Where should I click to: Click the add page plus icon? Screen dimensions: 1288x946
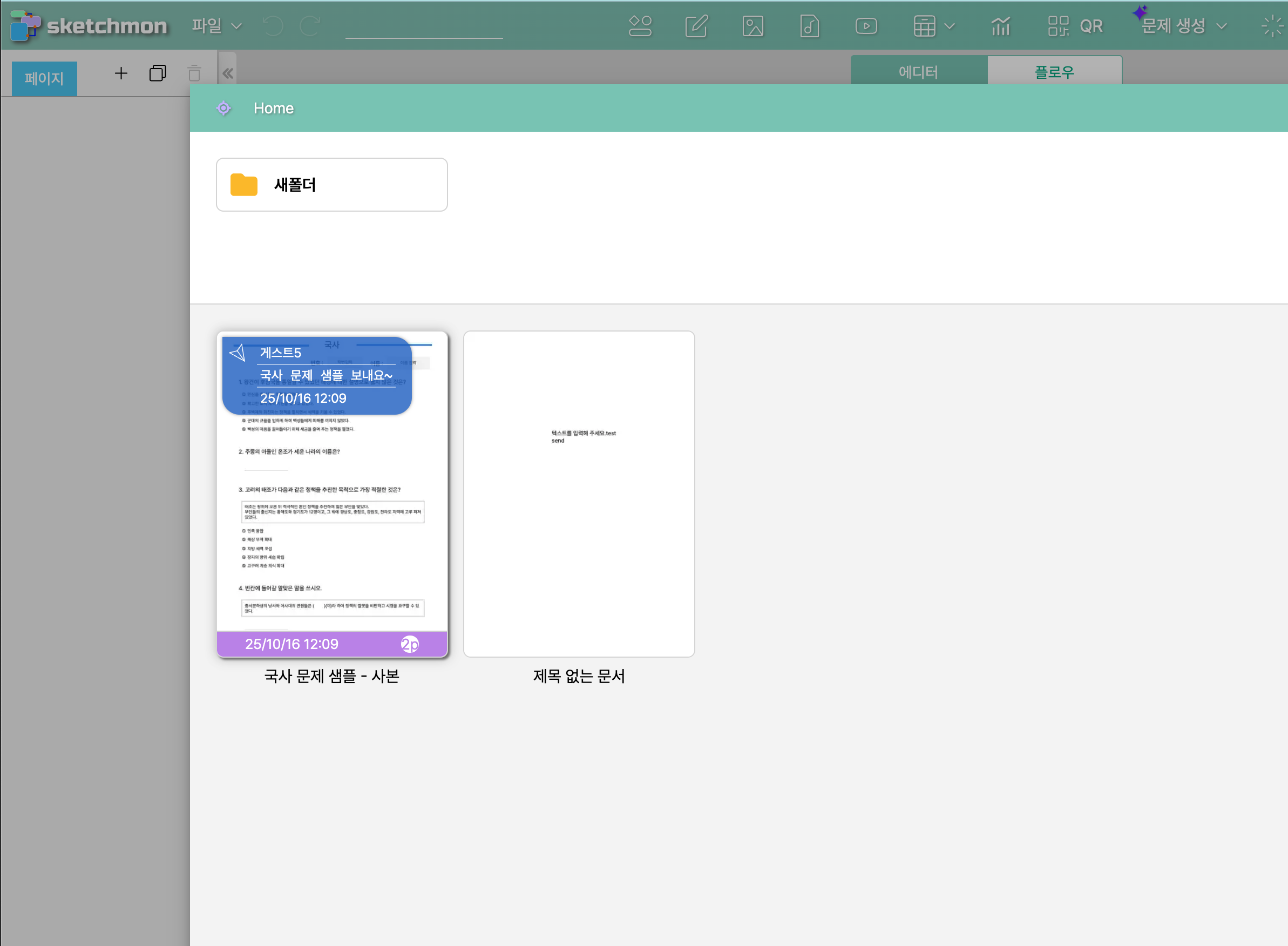pos(121,73)
